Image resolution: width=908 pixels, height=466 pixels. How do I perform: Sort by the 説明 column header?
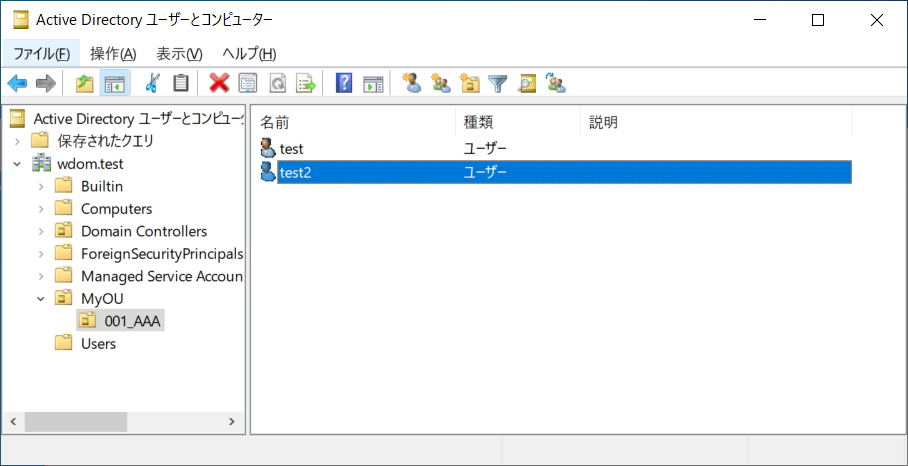(x=716, y=122)
